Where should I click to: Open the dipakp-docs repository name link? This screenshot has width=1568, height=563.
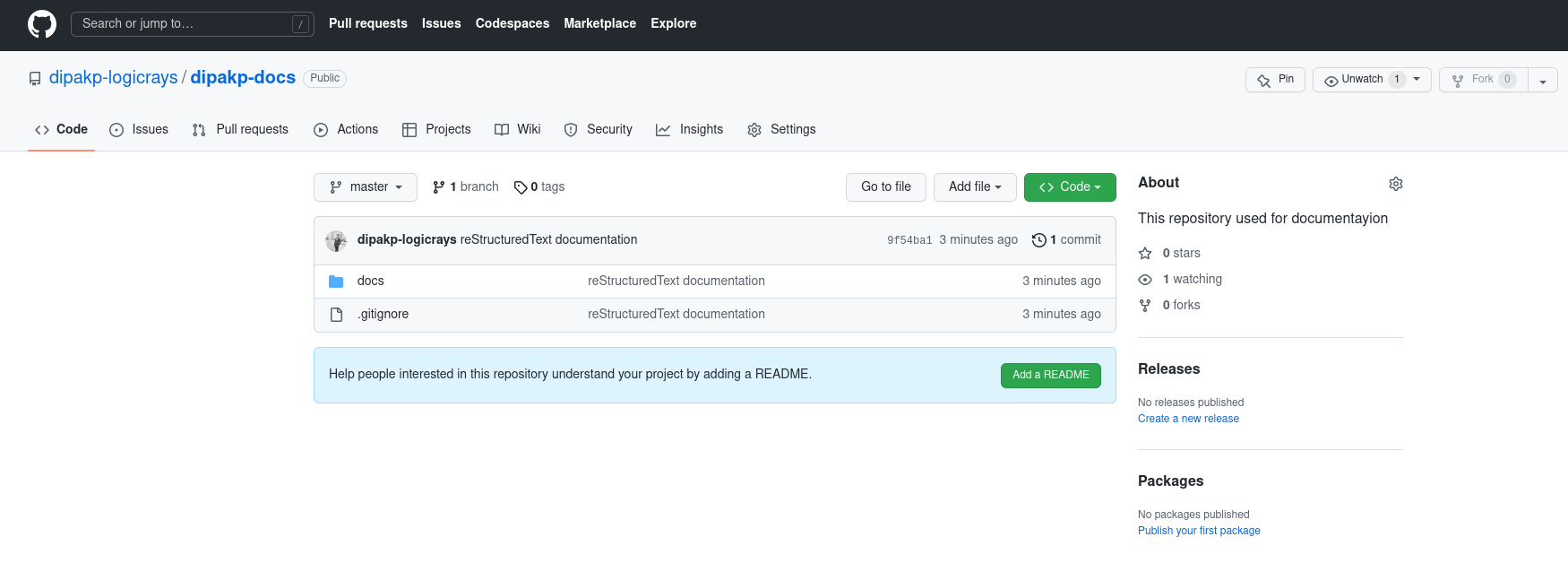[x=243, y=78]
